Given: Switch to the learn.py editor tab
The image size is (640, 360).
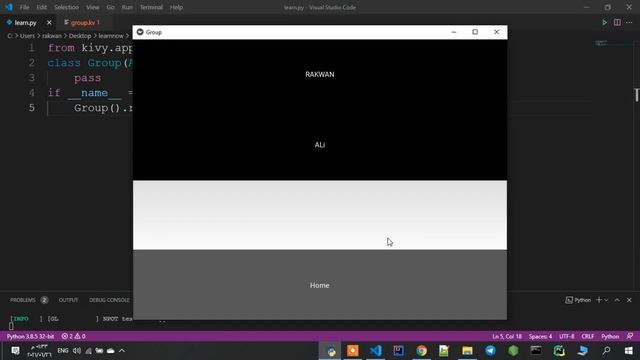Looking at the screenshot, I should (x=25, y=23).
